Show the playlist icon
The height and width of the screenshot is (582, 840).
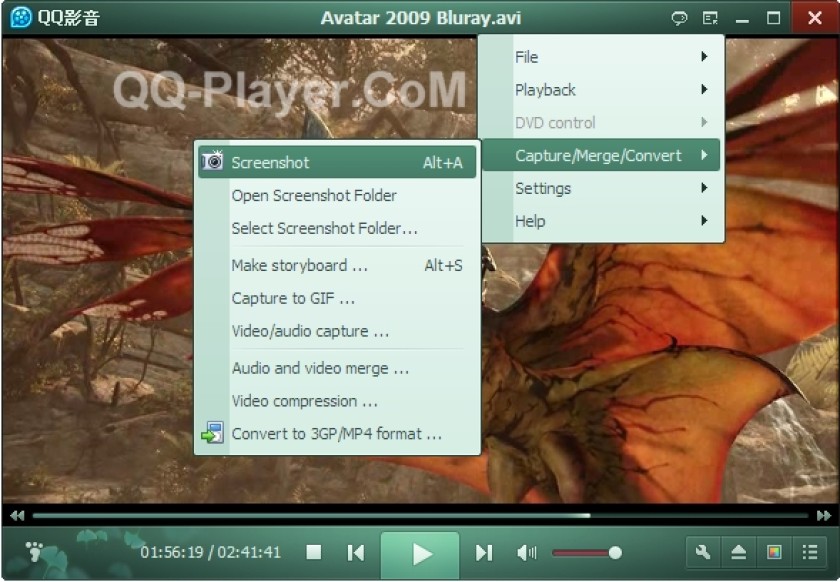(809, 552)
